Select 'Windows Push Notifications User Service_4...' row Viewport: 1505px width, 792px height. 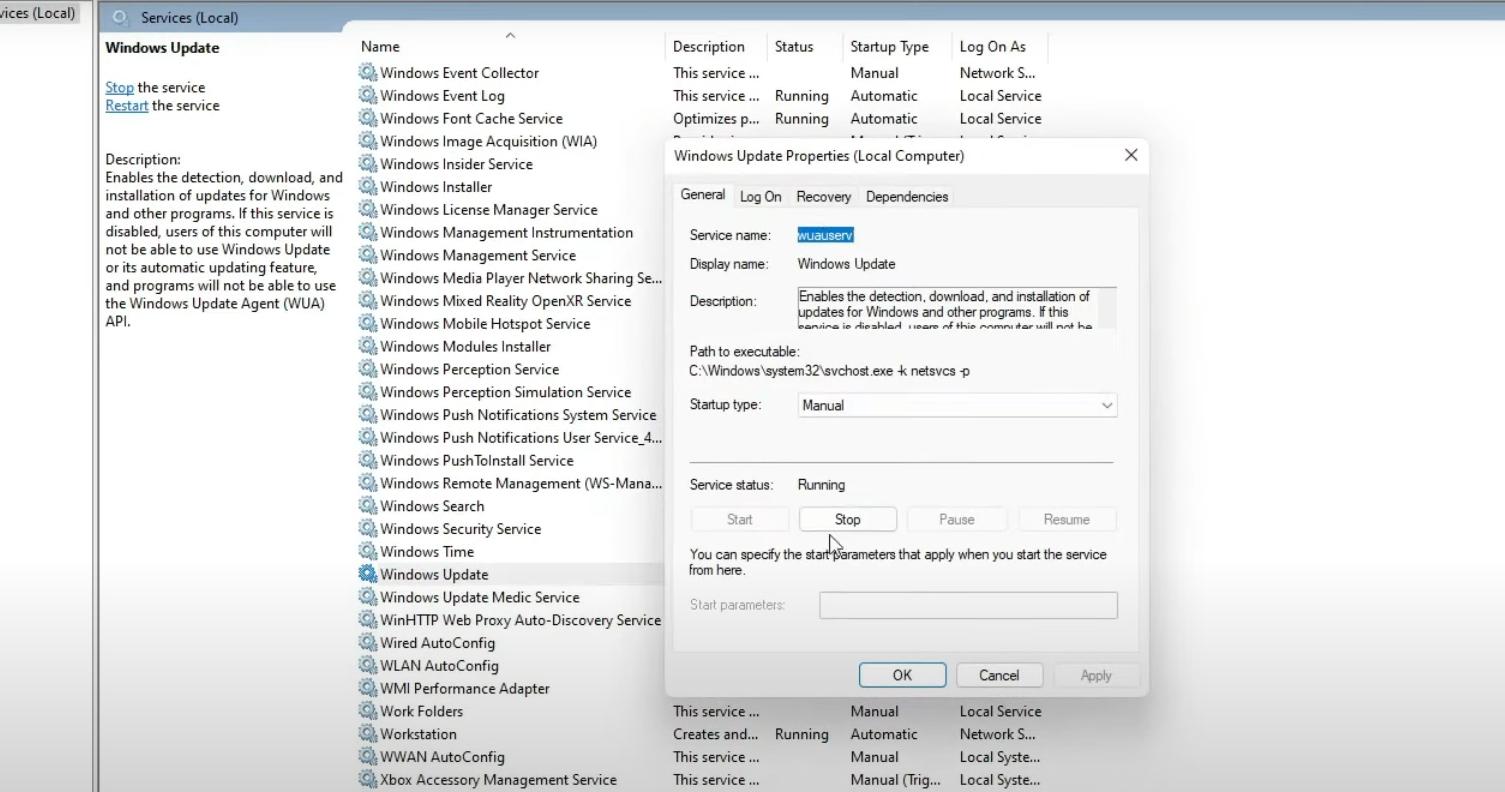coord(510,437)
